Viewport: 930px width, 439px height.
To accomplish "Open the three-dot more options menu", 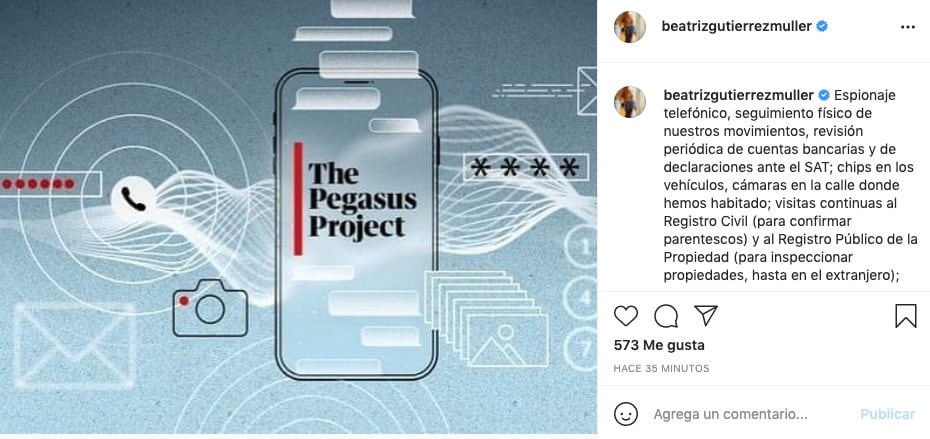I will [907, 27].
